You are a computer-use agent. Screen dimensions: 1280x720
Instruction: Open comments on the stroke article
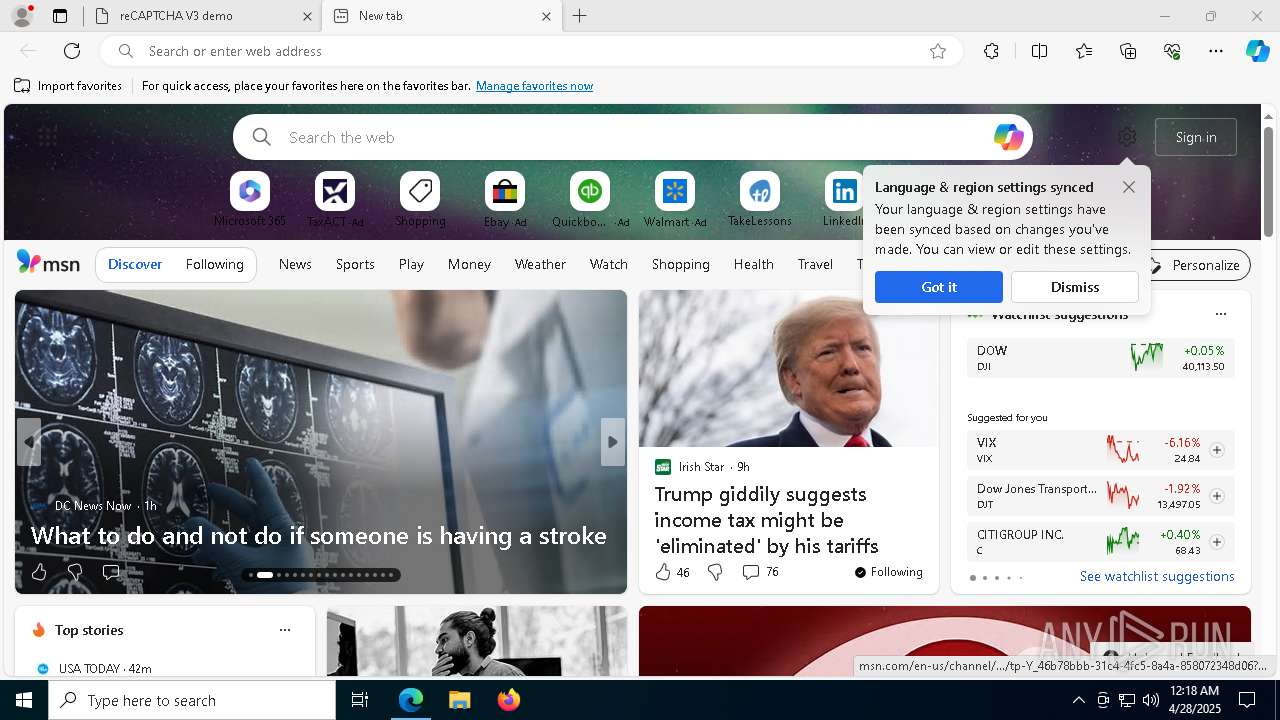[x=111, y=572]
